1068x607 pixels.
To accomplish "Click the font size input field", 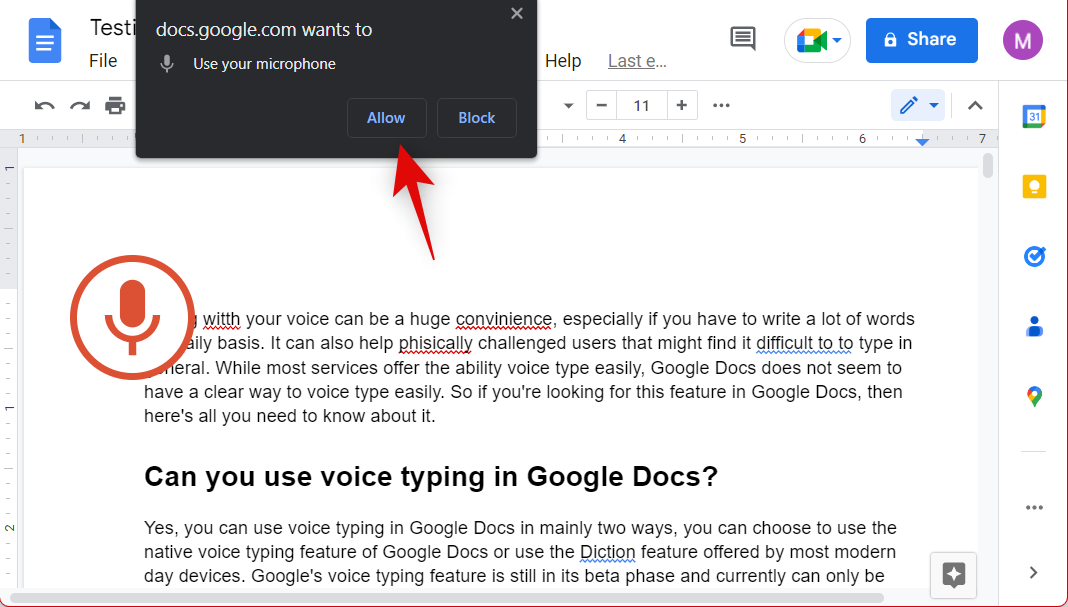I will [x=642, y=106].
